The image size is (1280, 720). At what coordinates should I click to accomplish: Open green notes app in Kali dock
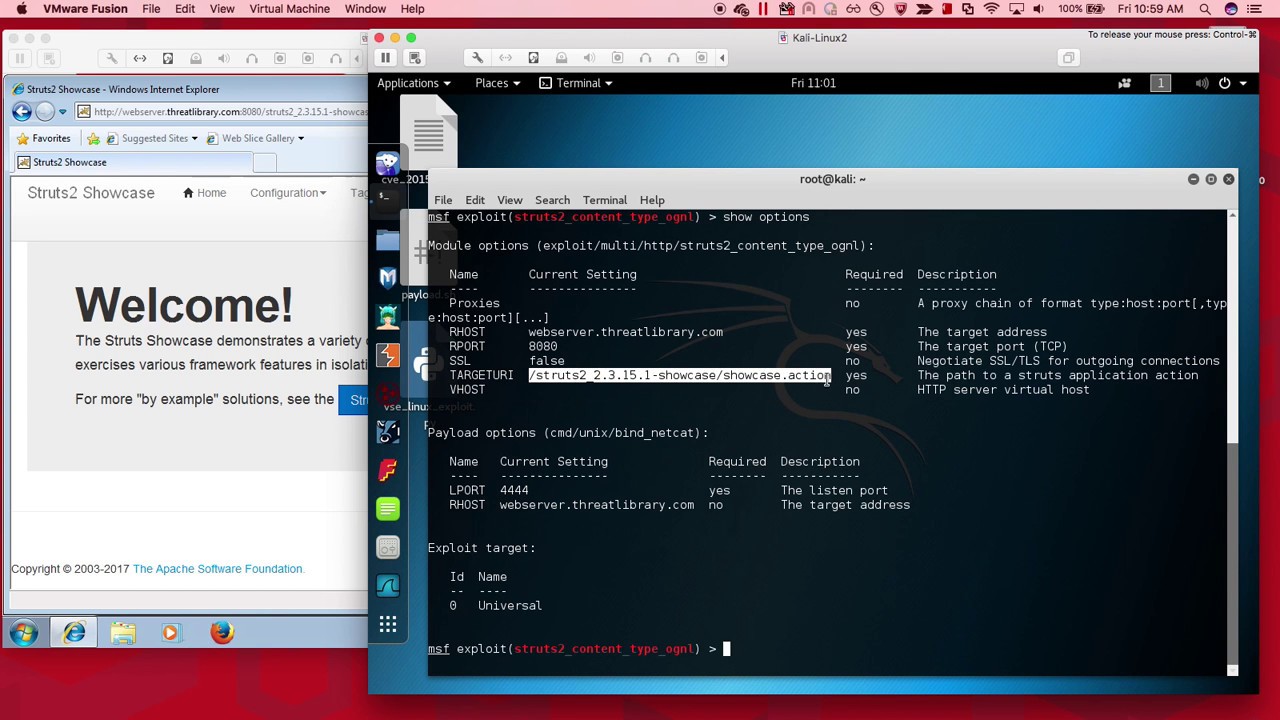click(388, 509)
